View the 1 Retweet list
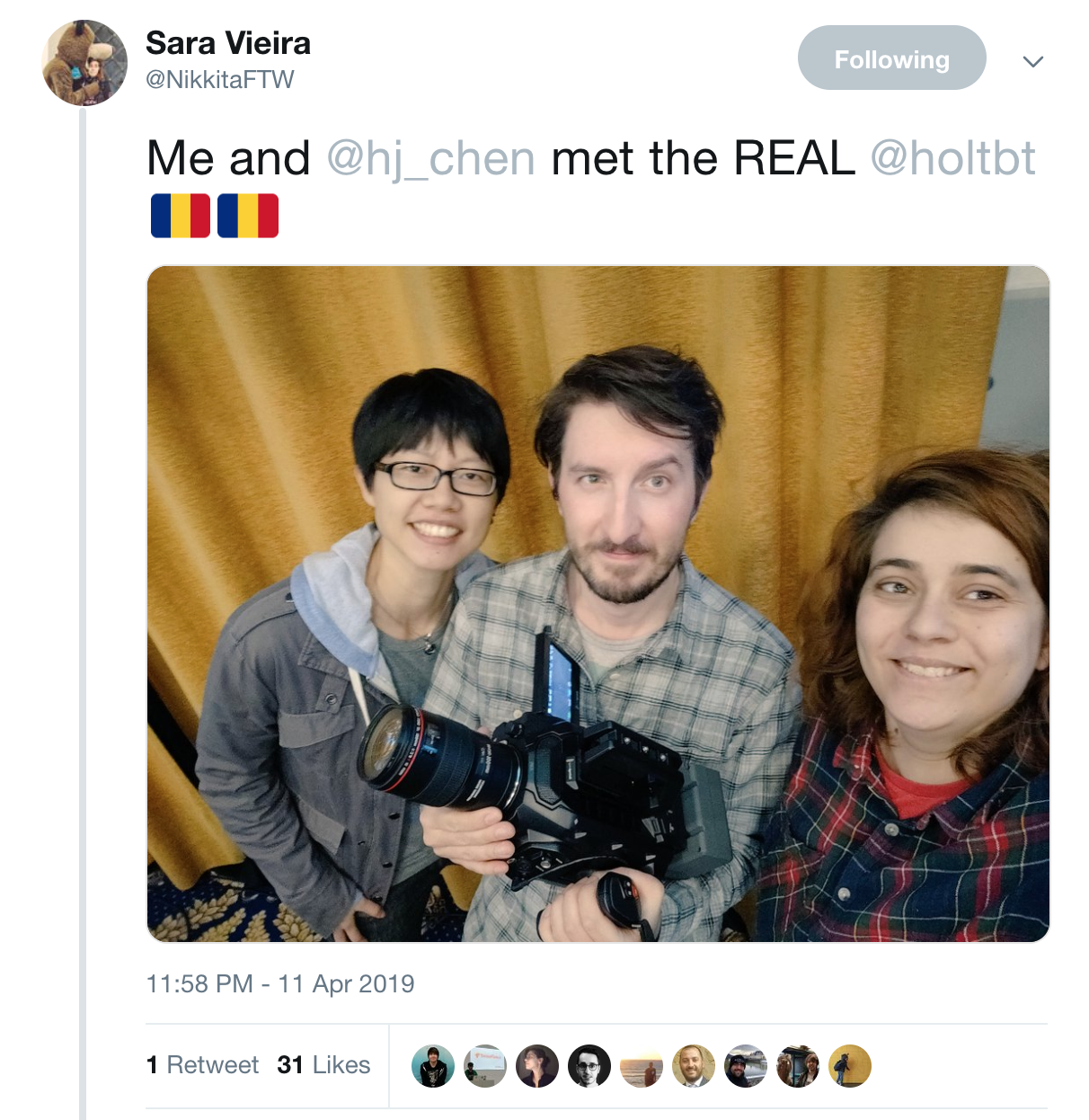1089x1120 pixels. [202, 1065]
